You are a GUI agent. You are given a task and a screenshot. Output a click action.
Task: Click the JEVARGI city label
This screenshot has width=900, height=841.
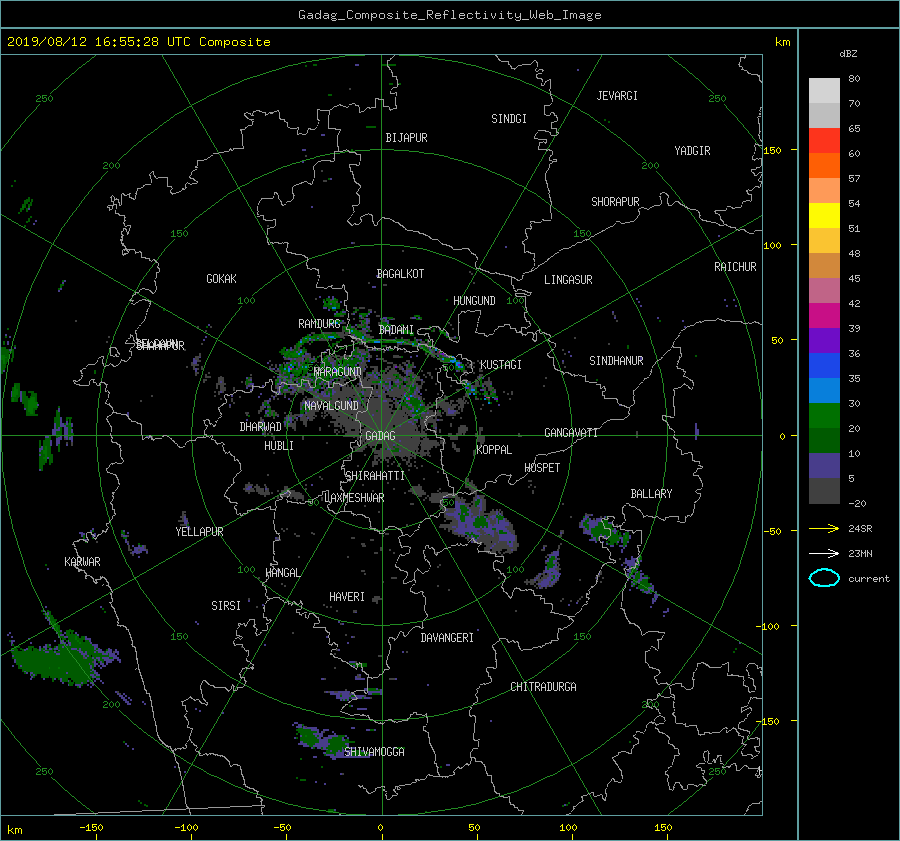tap(617, 96)
